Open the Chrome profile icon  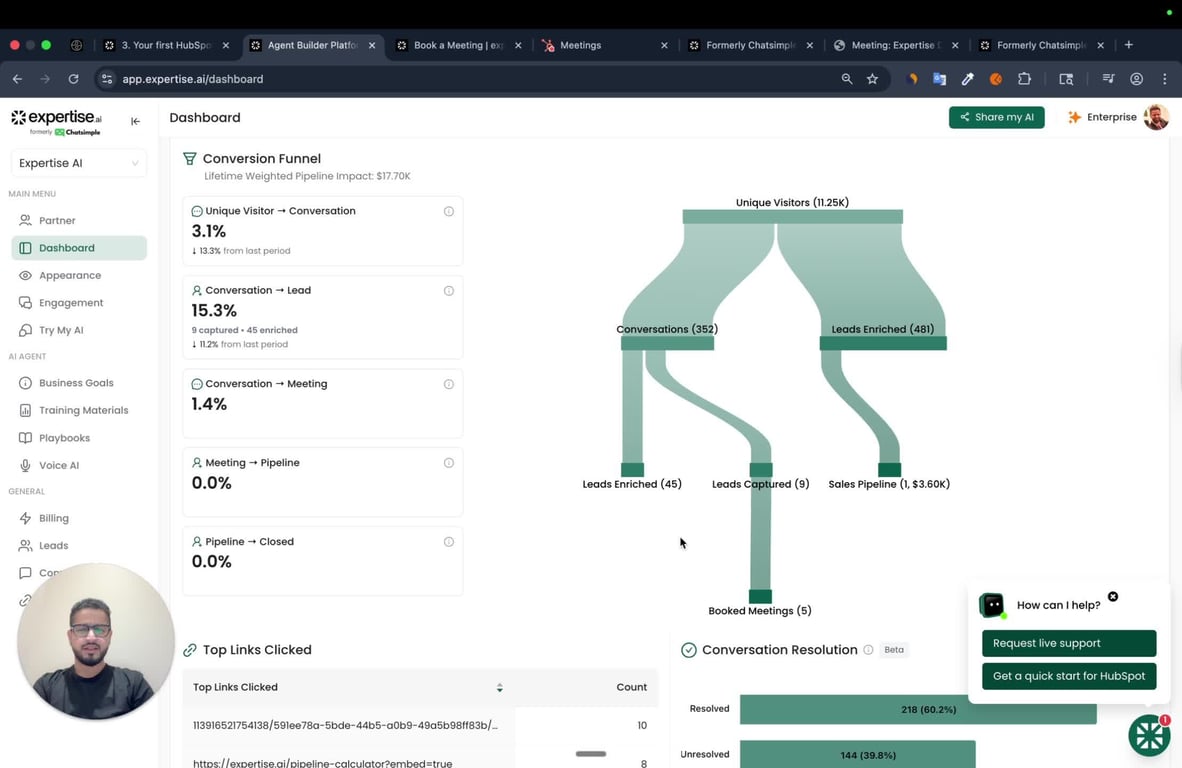pyautogui.click(x=1136, y=79)
